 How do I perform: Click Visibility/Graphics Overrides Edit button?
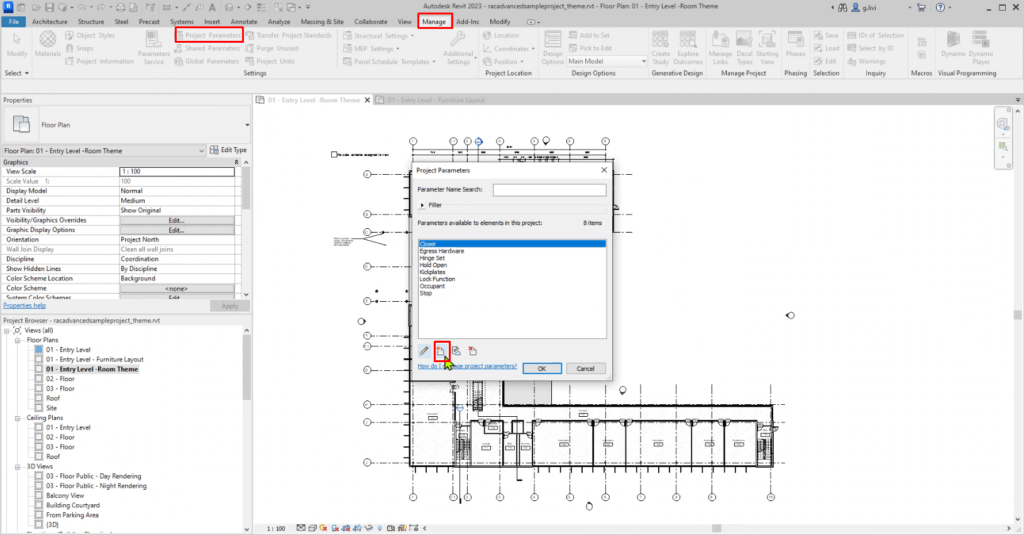[177, 220]
